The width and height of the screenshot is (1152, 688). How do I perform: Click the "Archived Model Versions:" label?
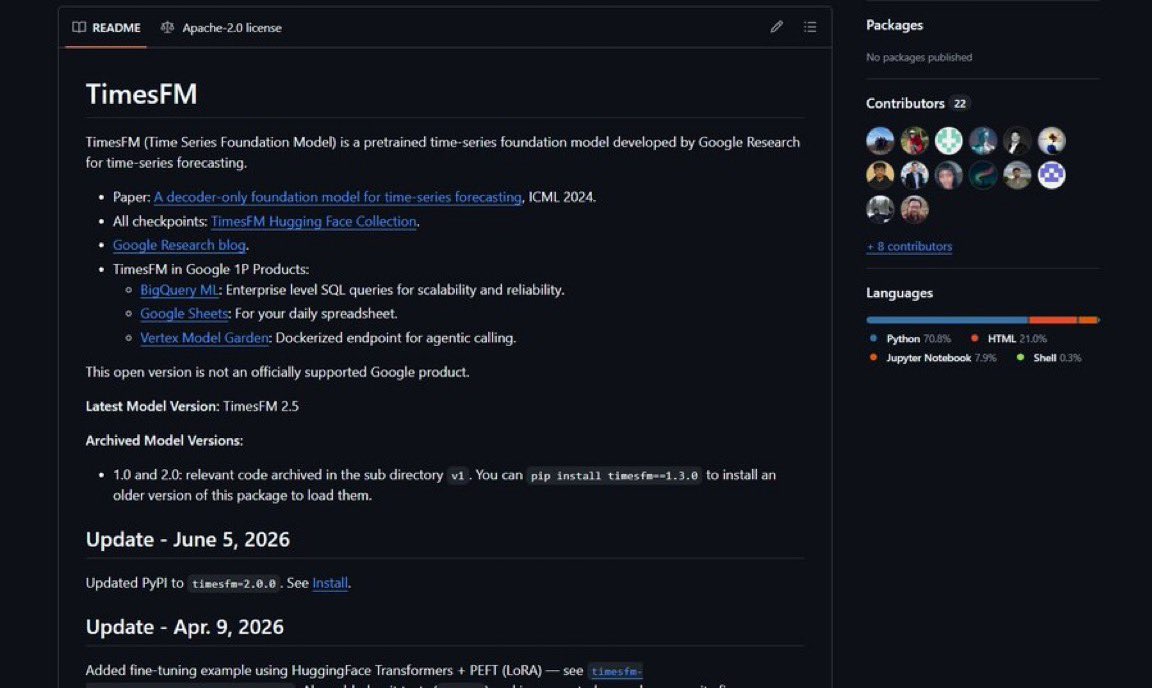tap(164, 440)
